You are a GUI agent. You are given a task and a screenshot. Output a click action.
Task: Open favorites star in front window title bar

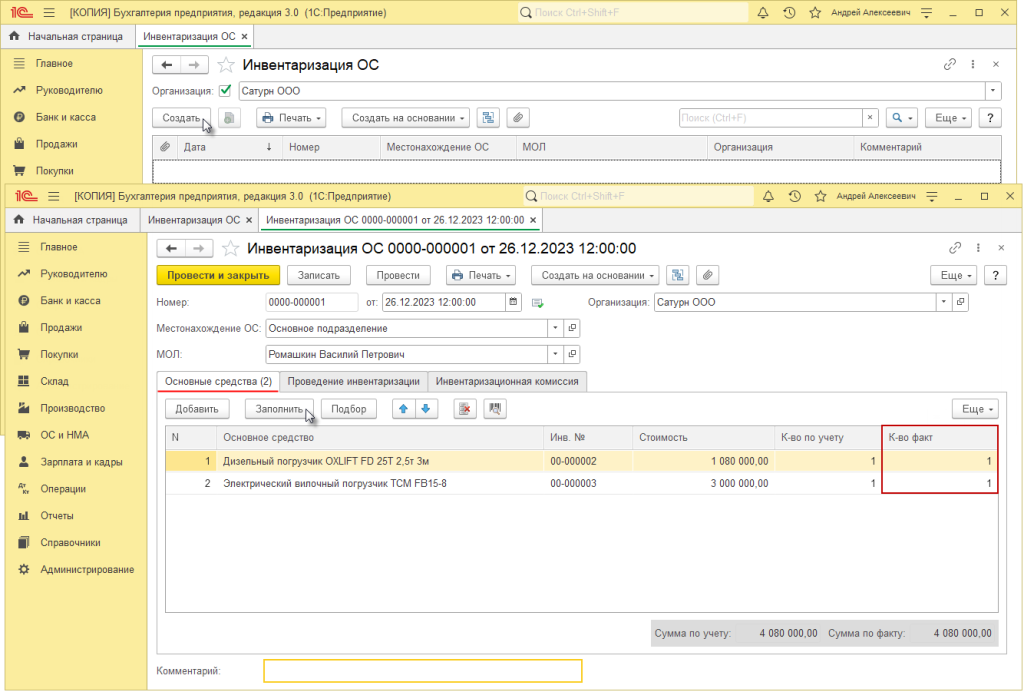point(820,197)
